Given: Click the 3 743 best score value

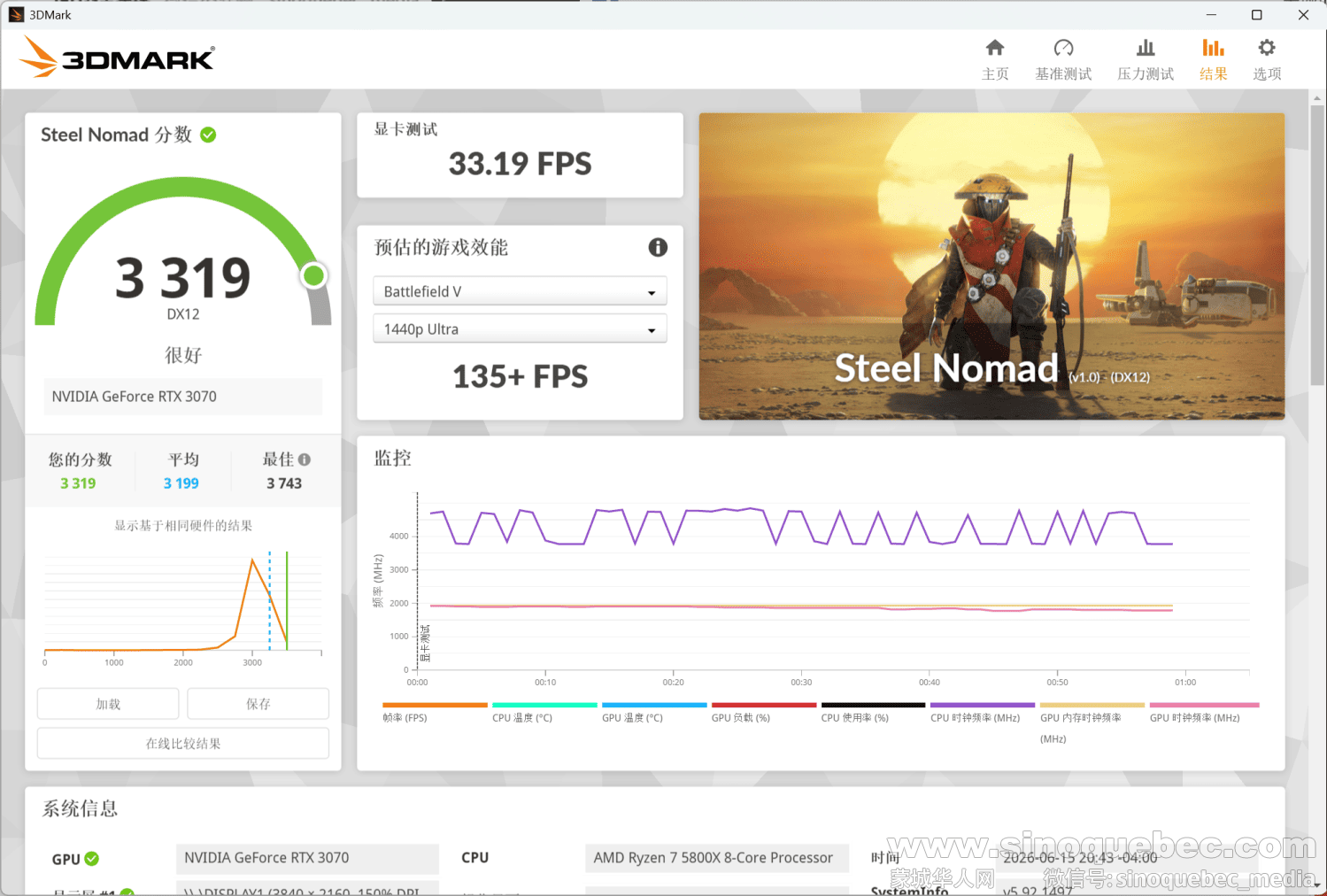Looking at the screenshot, I should pyautogui.click(x=284, y=483).
